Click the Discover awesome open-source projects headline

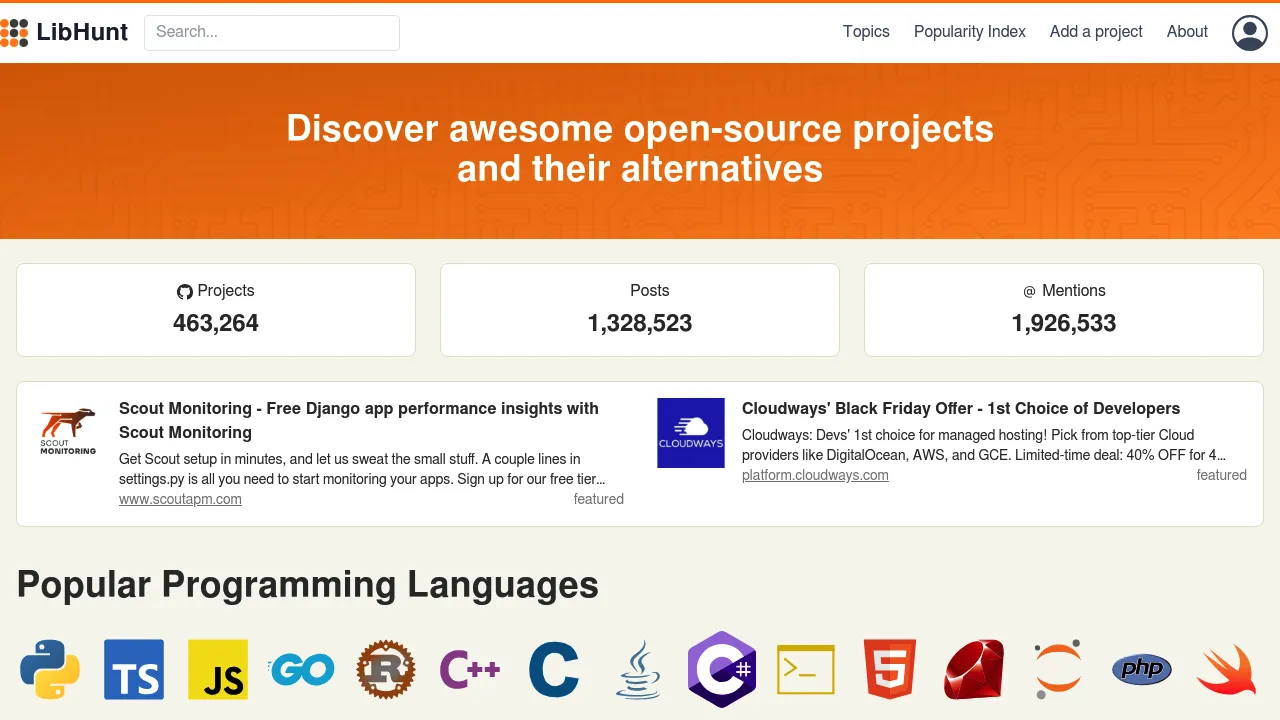click(640, 148)
